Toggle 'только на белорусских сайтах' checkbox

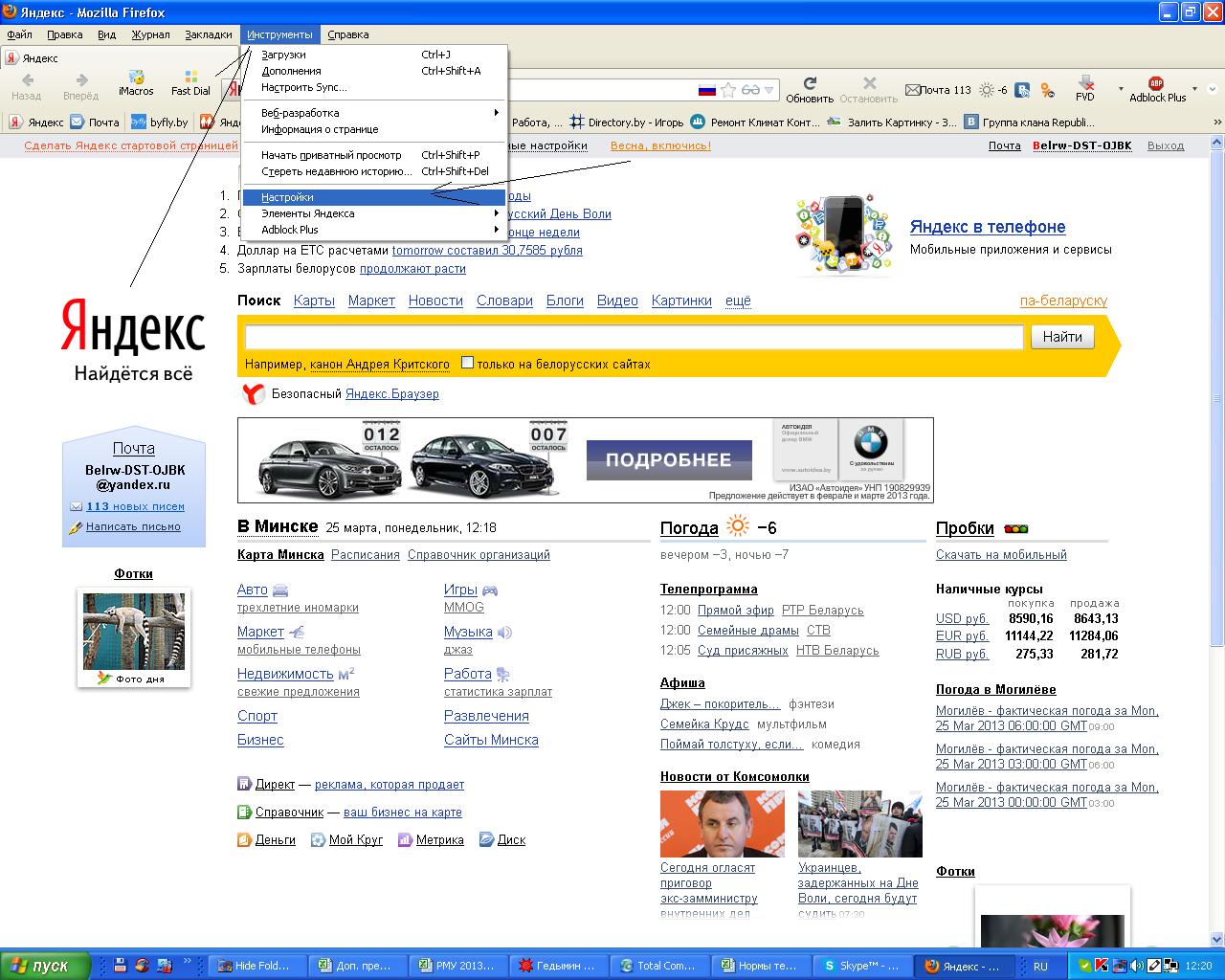(467, 363)
